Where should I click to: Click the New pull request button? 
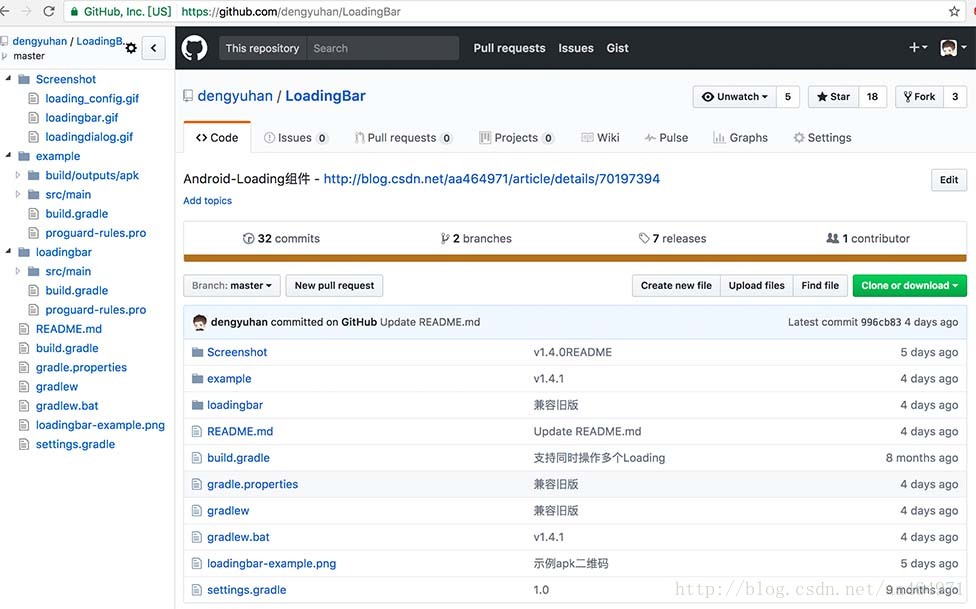pos(334,286)
